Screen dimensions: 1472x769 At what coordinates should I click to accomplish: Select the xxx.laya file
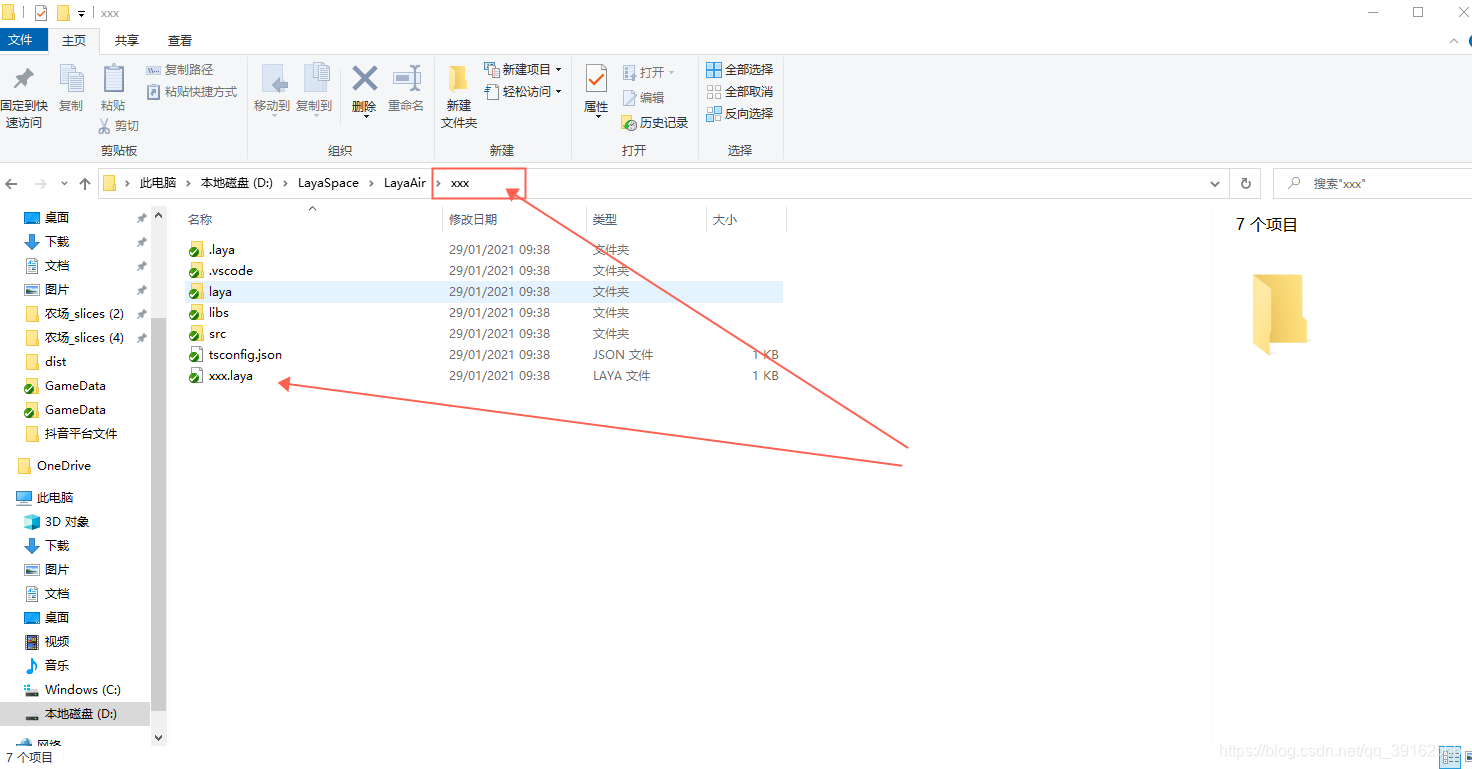tap(231, 376)
